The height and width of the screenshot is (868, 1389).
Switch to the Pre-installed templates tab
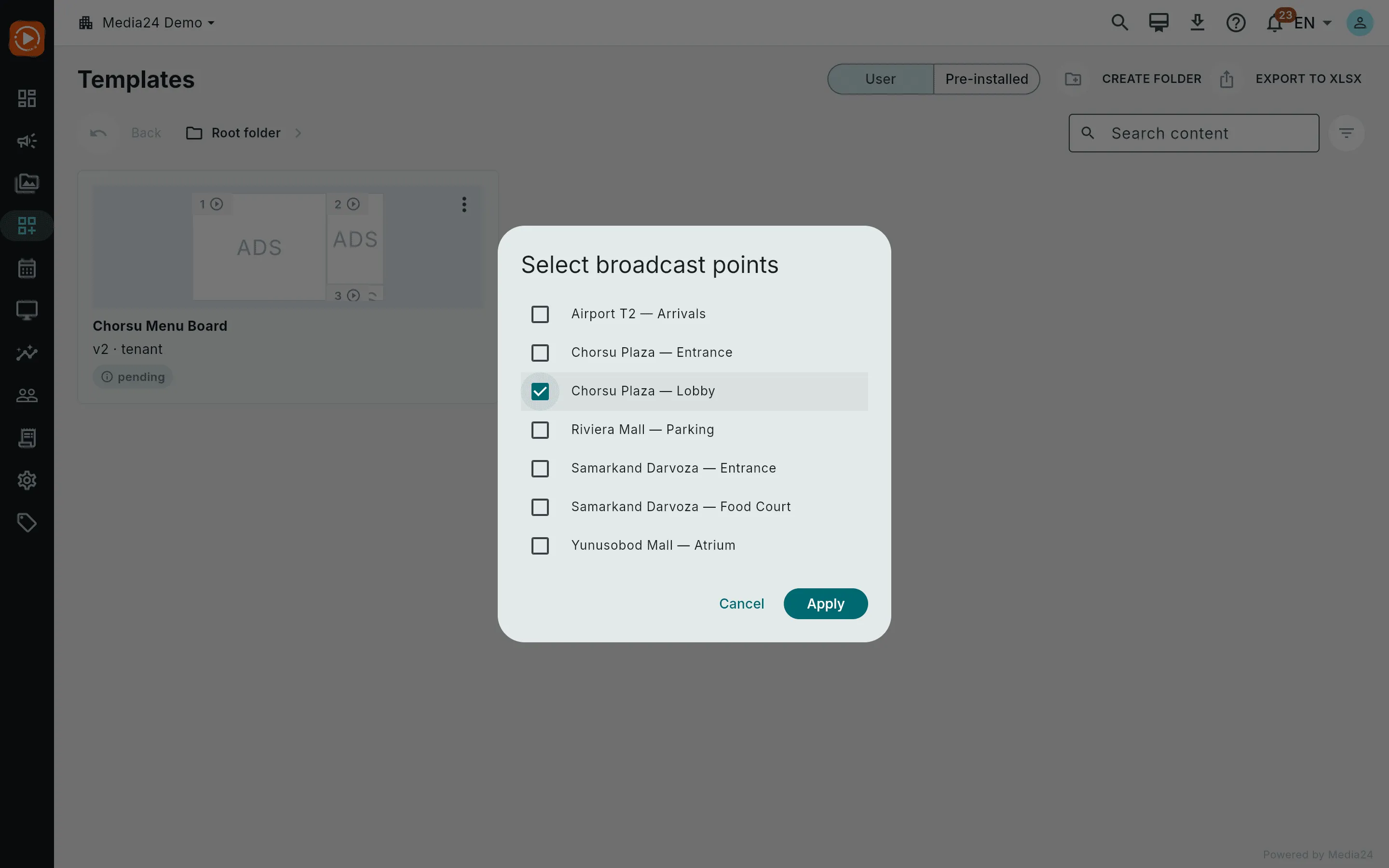click(x=986, y=79)
